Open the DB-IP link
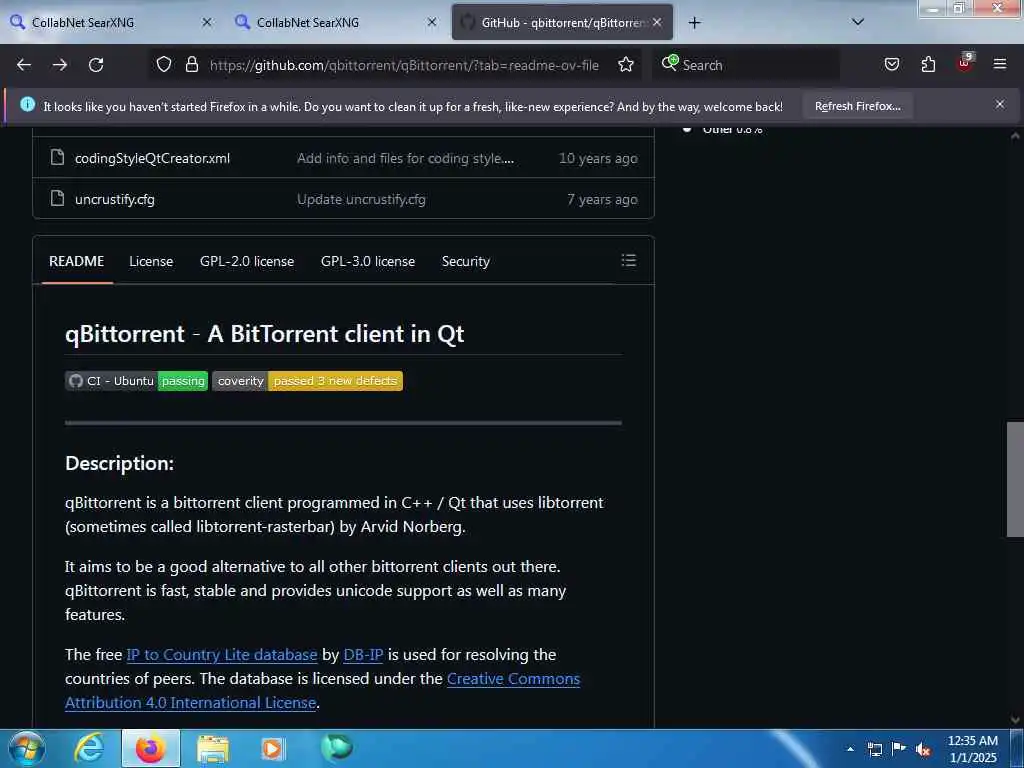The width and height of the screenshot is (1024, 768). [363, 654]
